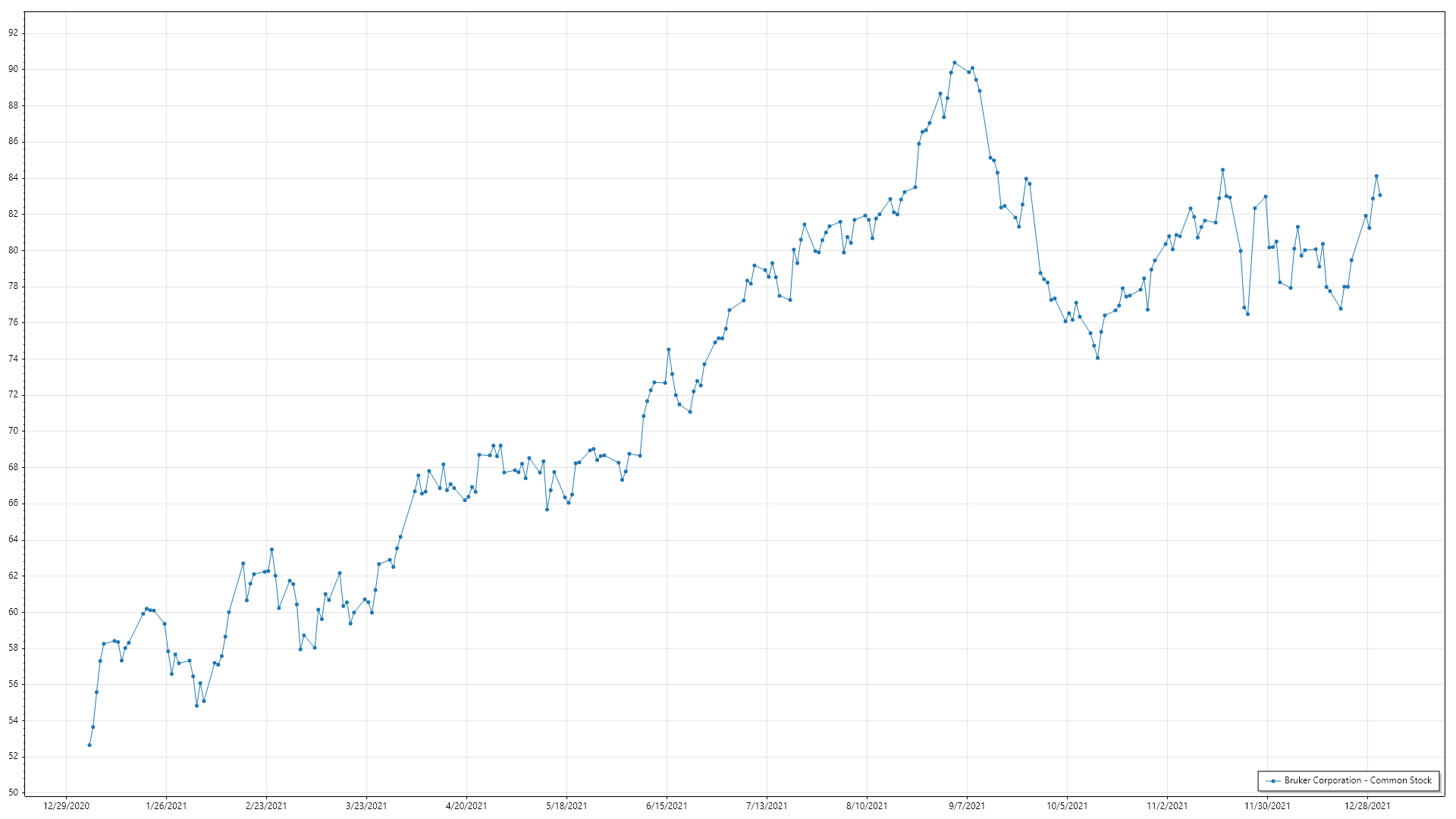Image resolution: width=1456 pixels, height=819 pixels.
Task: Click the 3/23/2021 x-axis date label
Action: (366, 806)
